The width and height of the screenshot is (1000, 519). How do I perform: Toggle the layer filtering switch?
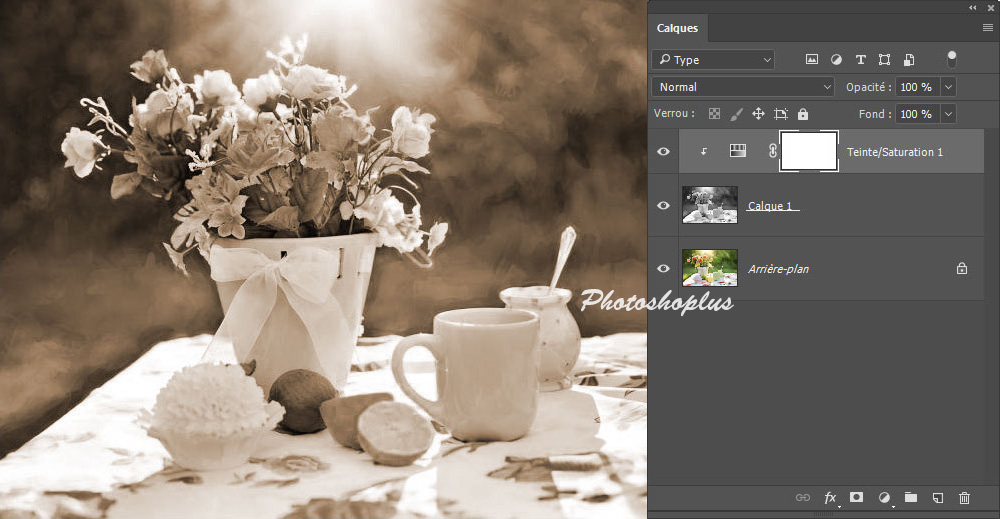point(951,59)
